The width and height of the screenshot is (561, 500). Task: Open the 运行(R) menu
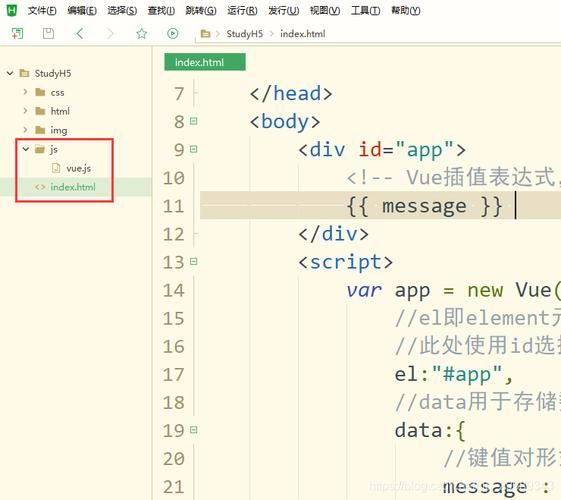242,11
